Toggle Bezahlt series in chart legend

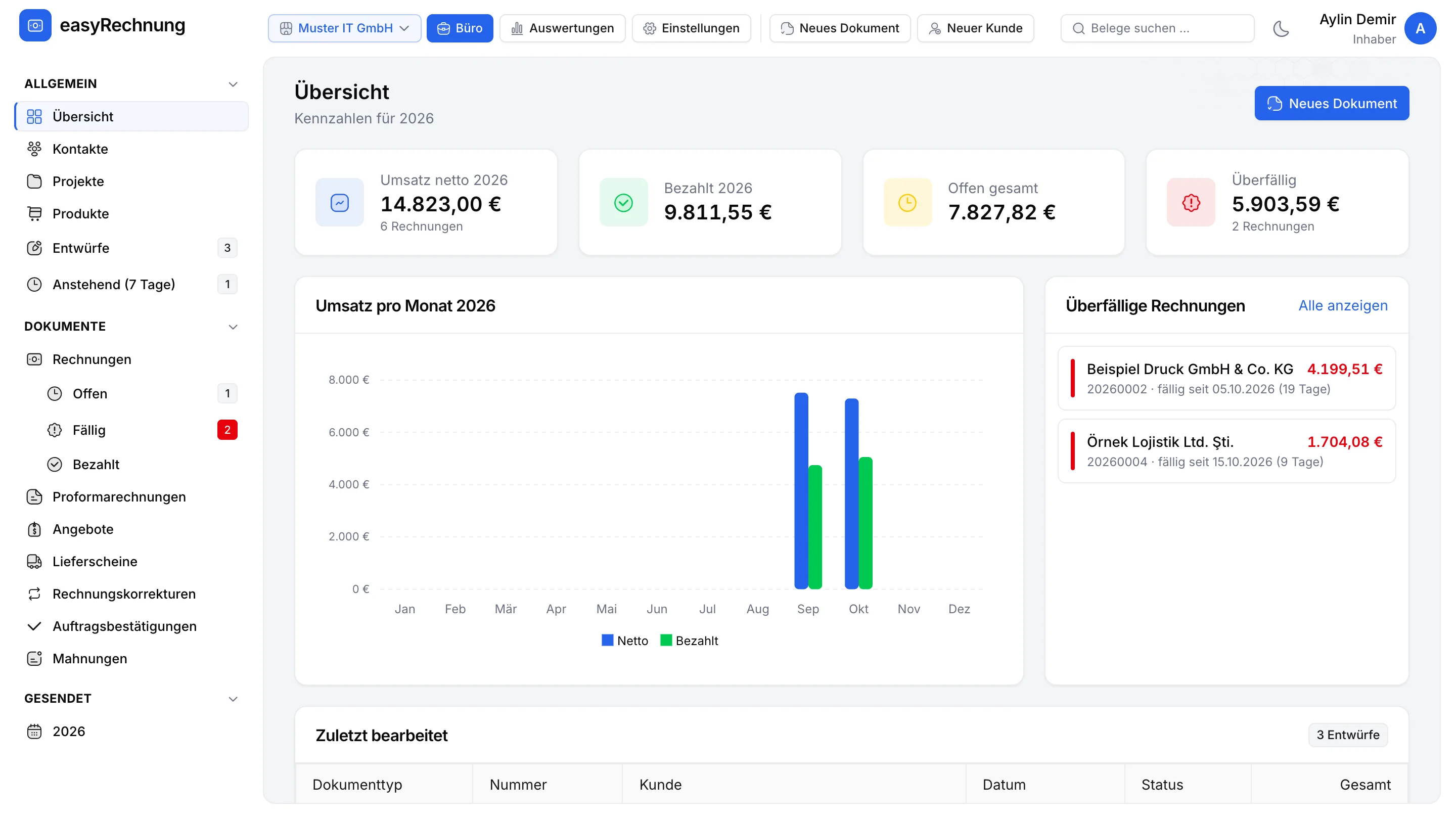(x=689, y=641)
